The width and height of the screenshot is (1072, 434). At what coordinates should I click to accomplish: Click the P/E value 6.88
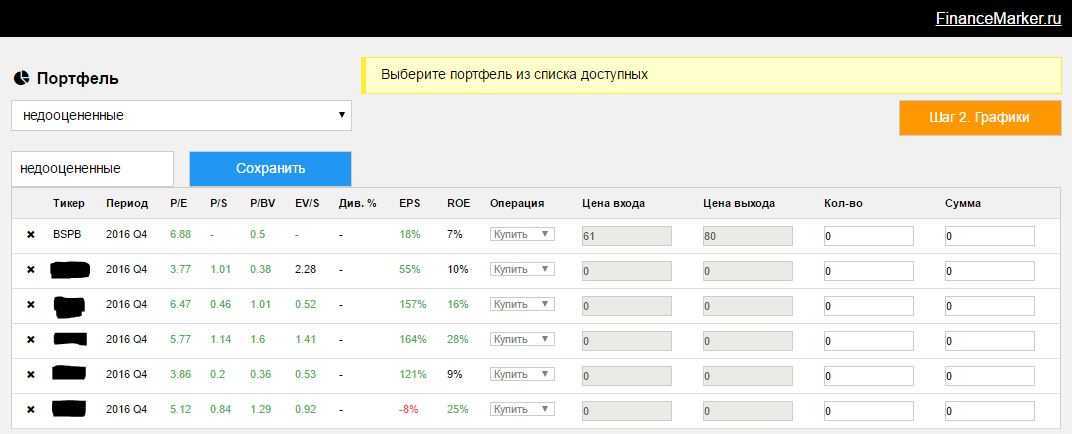(180, 234)
